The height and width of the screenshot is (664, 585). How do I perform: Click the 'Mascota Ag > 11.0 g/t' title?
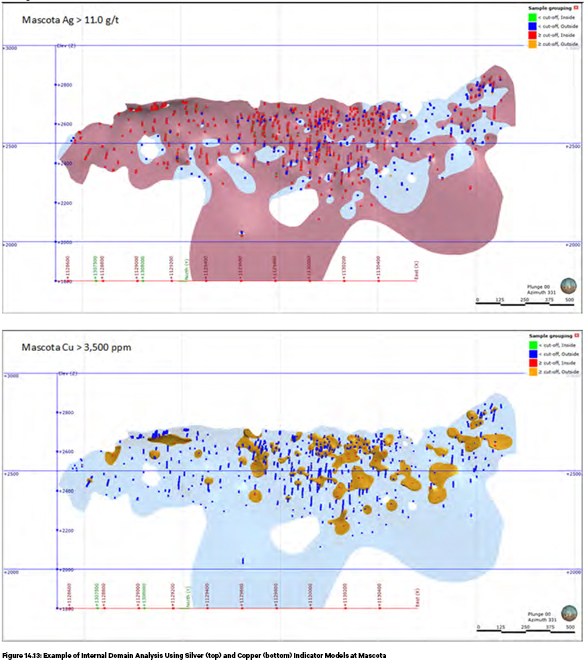[x=70, y=20]
